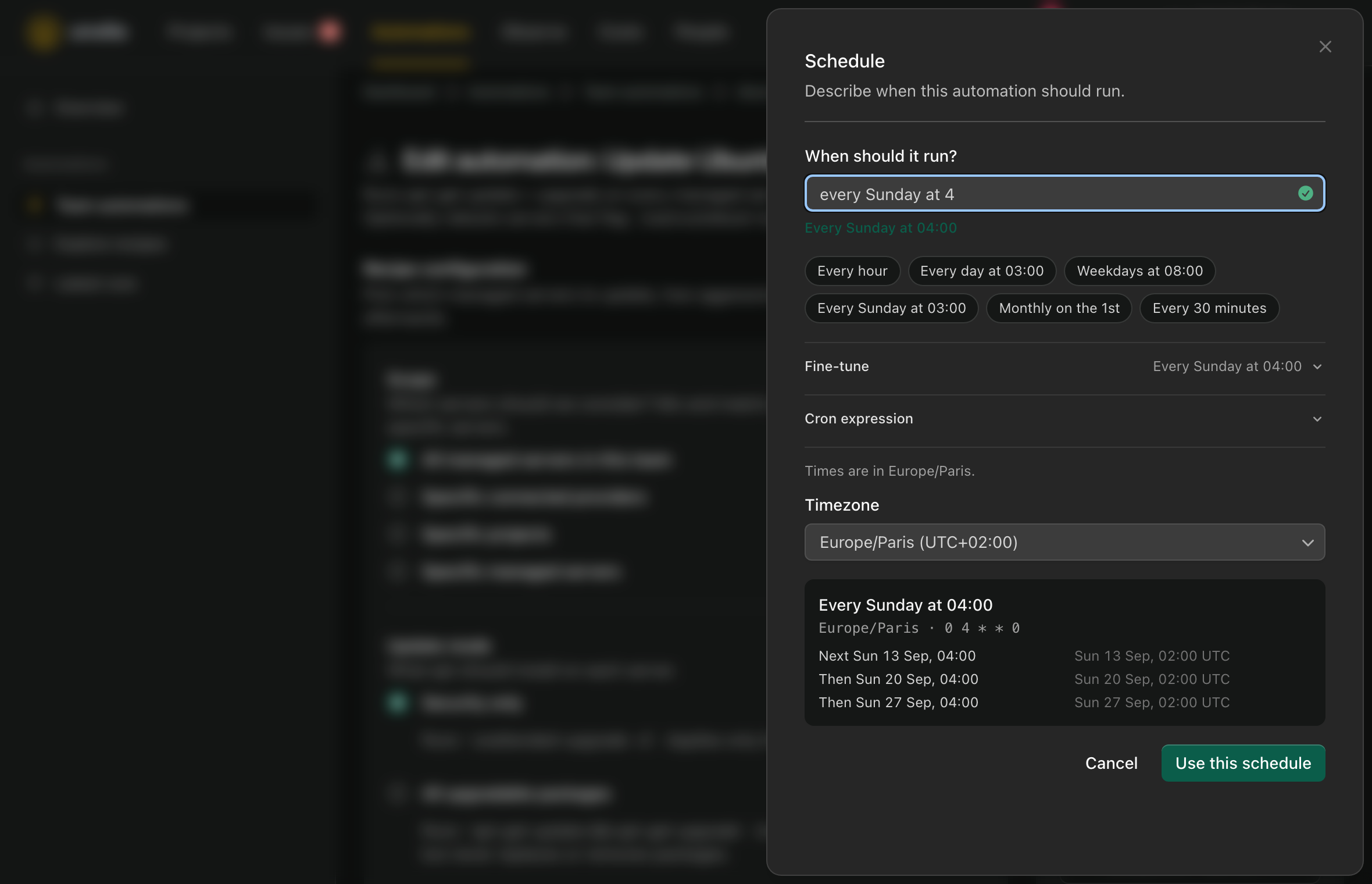Choose the 'Weekdays at 08:00' preset
This screenshot has width=1372, height=884.
(1139, 271)
